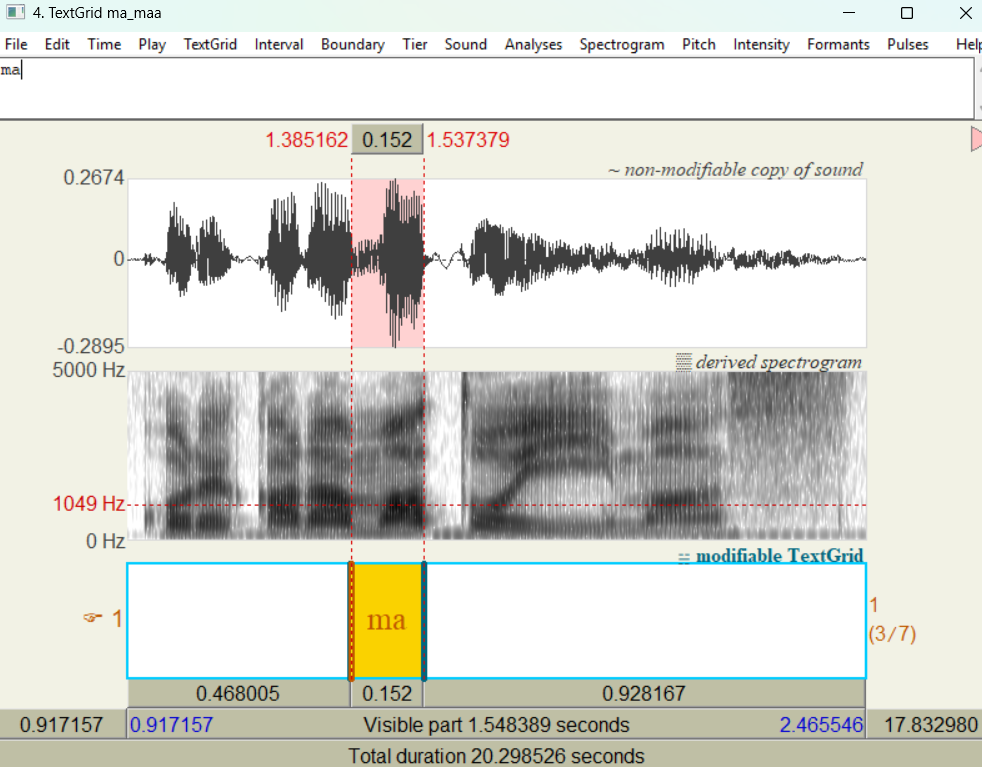Open the Sound menu
Image resolution: width=982 pixels, height=767 pixels.
[465, 44]
